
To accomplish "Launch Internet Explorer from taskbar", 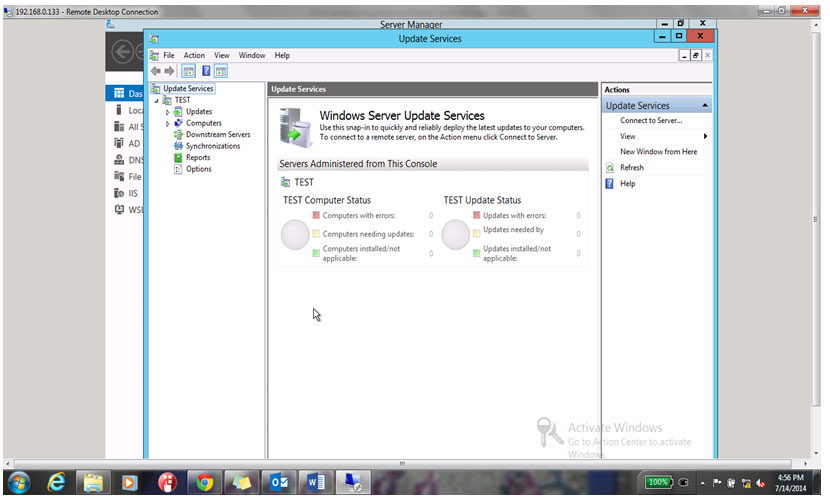I will (x=56, y=483).
